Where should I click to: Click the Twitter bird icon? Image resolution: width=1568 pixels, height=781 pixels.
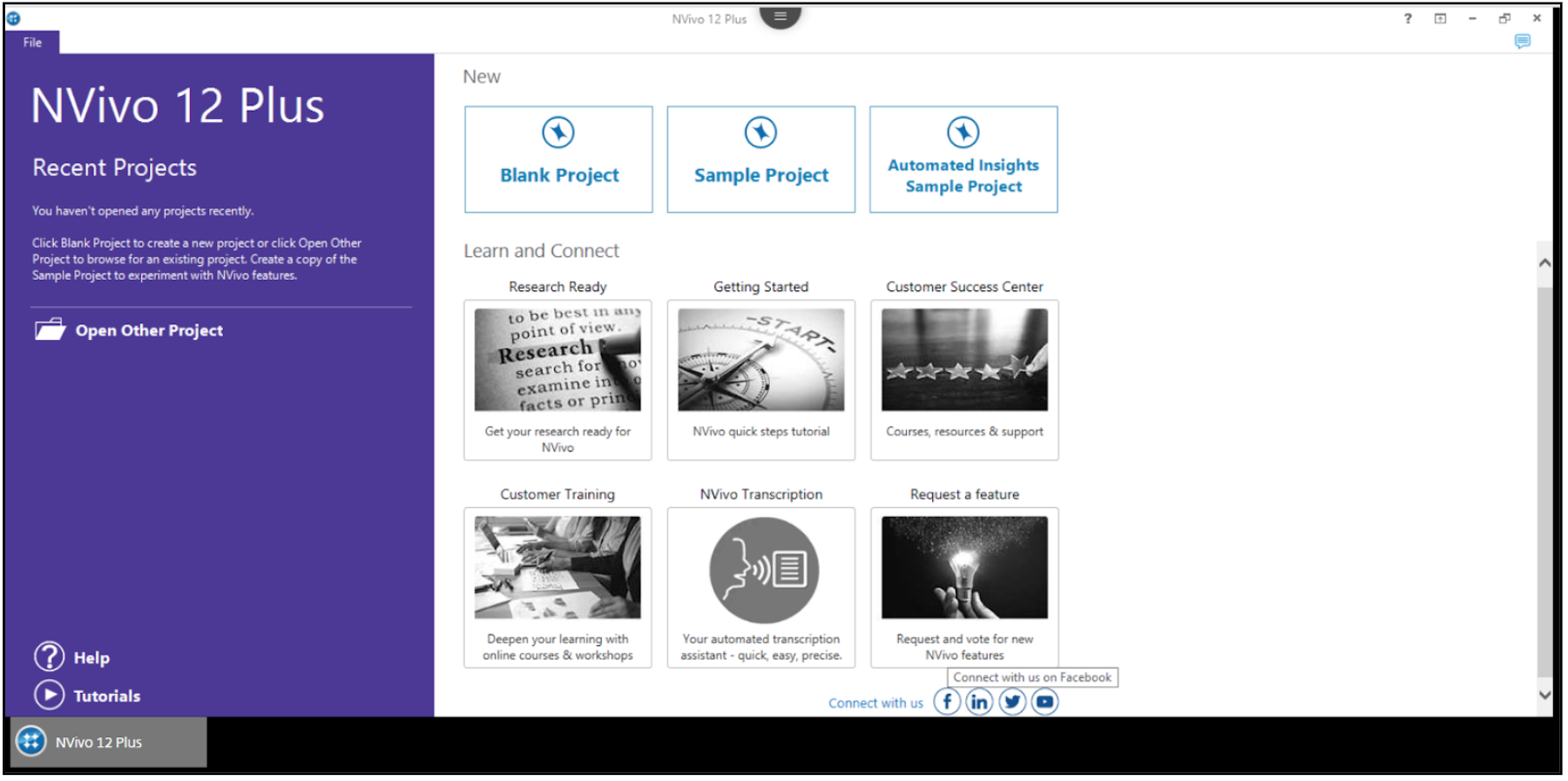(x=1012, y=702)
